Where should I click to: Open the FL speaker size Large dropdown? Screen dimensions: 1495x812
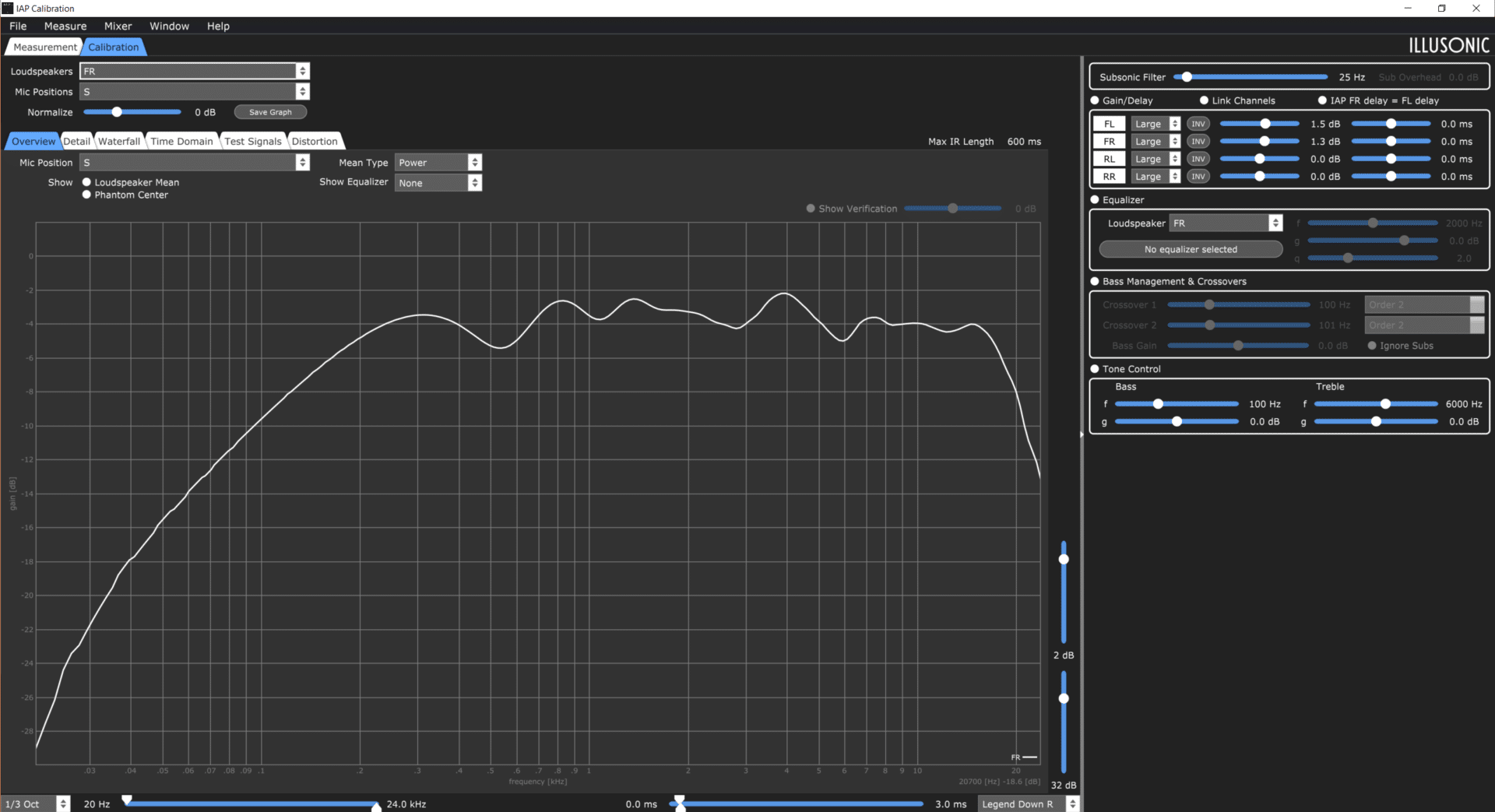click(1156, 124)
